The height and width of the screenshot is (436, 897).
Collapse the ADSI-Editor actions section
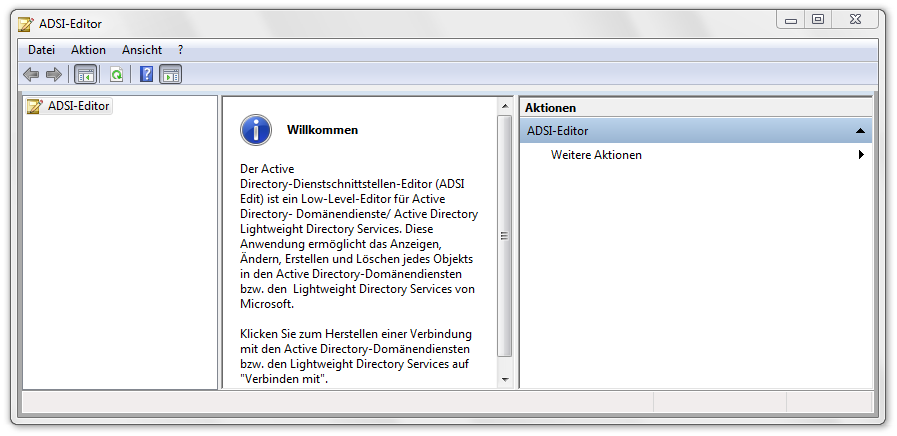[860, 131]
